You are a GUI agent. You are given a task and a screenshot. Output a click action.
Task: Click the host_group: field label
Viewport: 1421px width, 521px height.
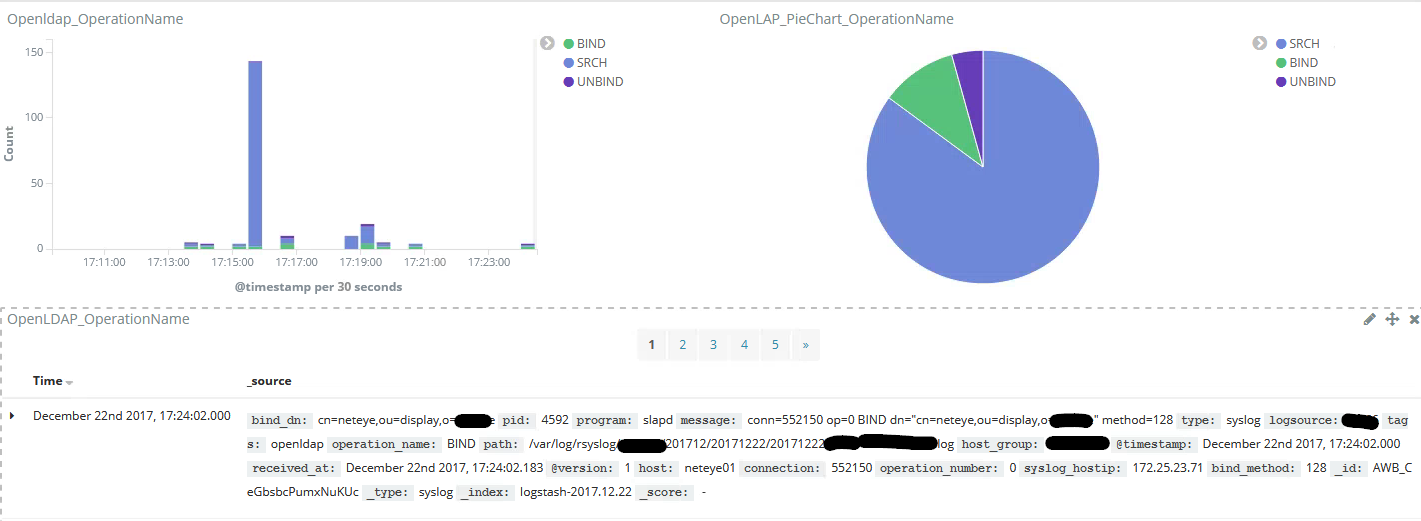point(1000,444)
